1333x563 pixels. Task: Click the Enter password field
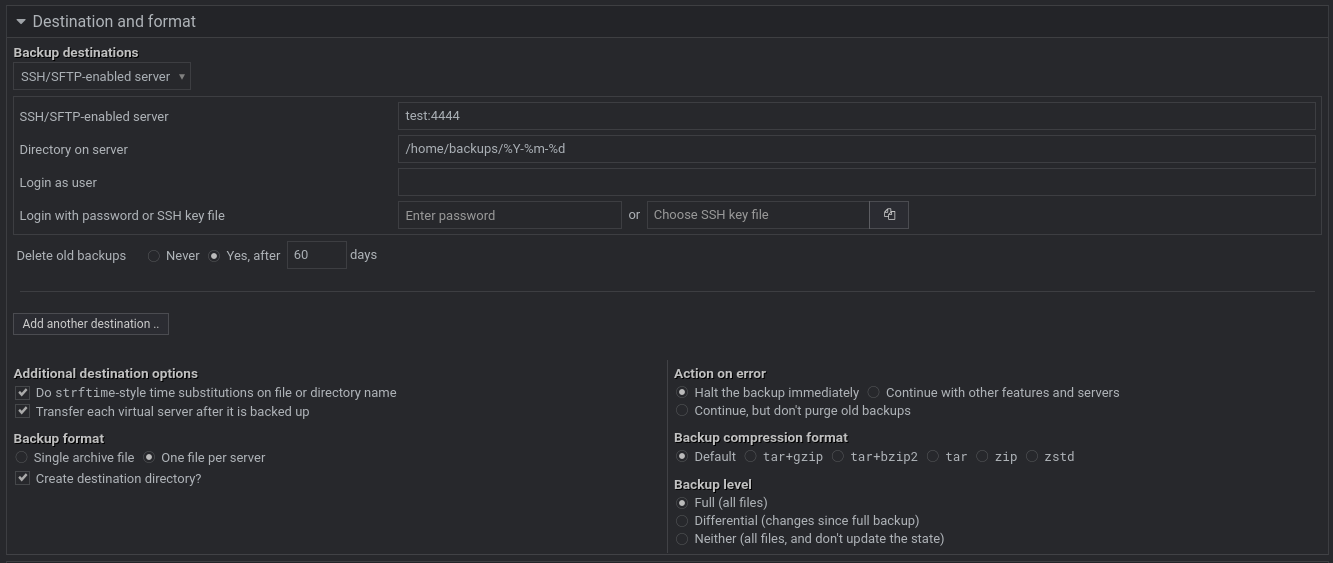point(509,215)
